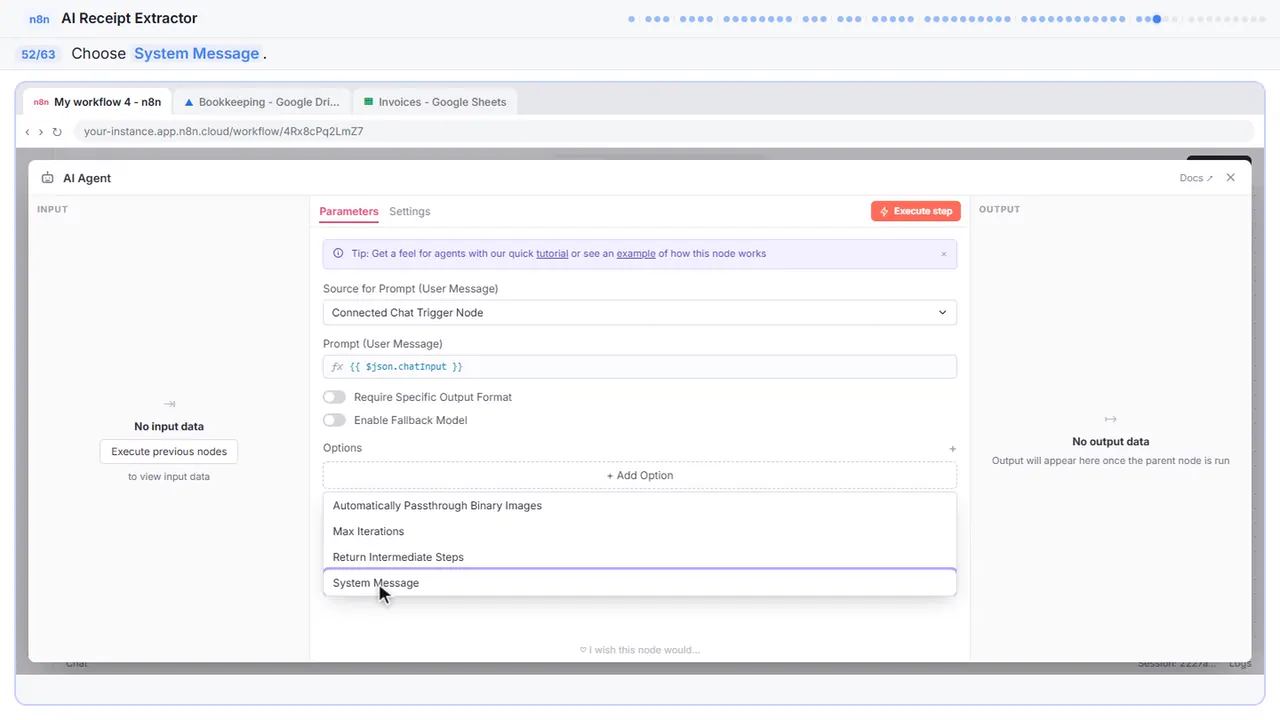Click the info icon in the tip banner
Screen dimensions: 1280x720
pyautogui.click(x=338, y=254)
